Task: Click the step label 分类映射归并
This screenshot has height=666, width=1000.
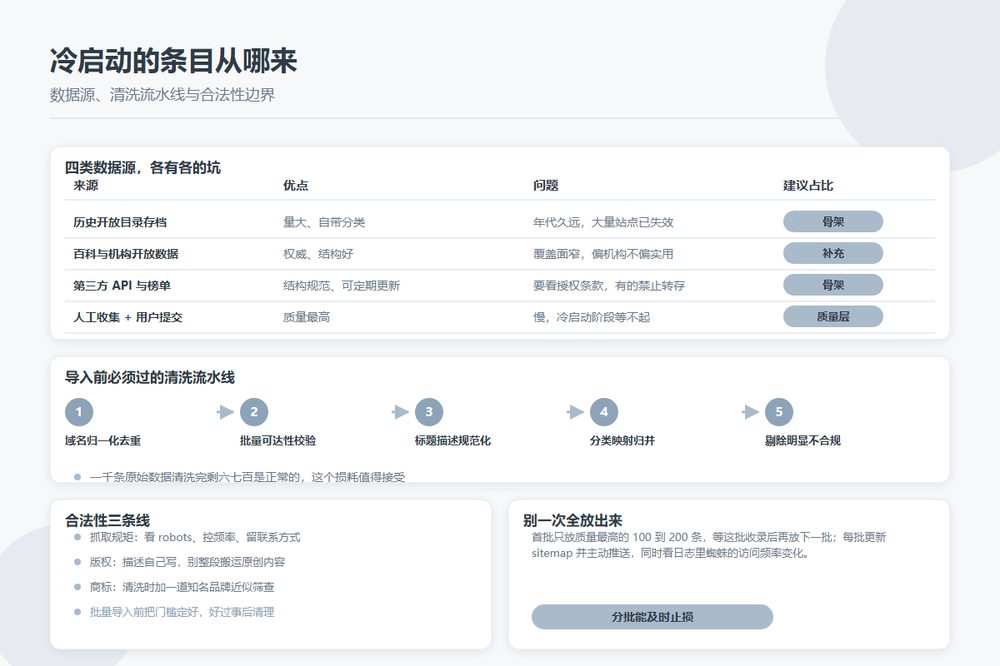Action: point(622,440)
